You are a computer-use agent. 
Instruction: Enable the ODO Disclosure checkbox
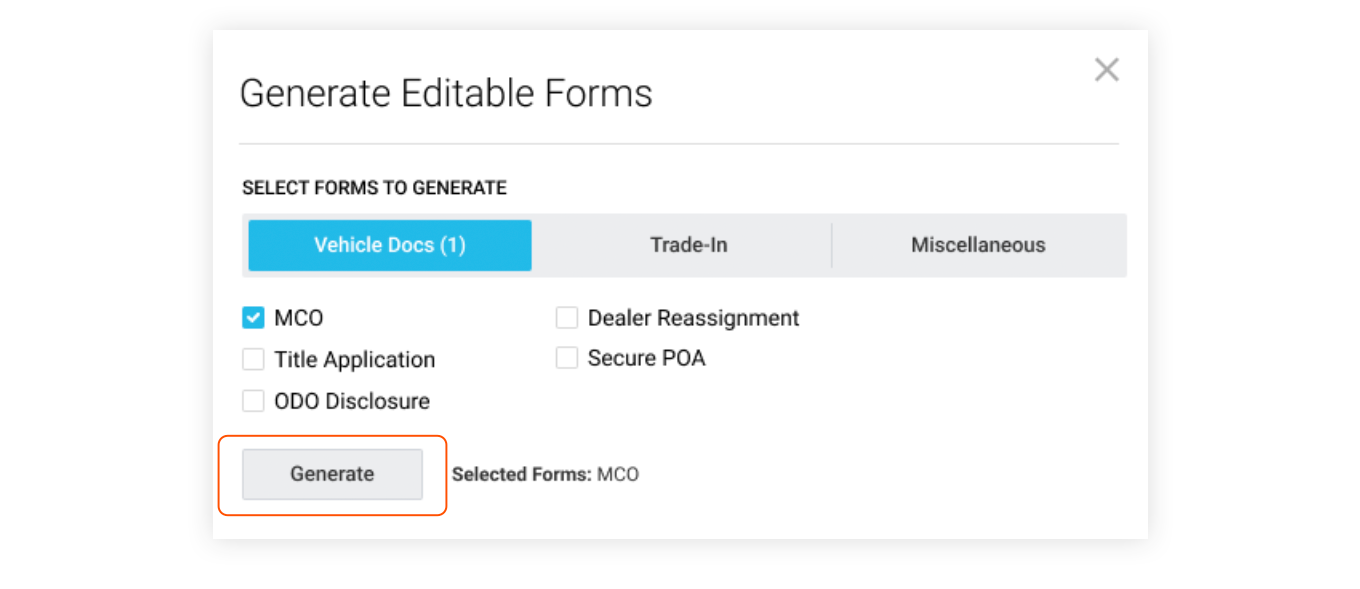(253, 401)
